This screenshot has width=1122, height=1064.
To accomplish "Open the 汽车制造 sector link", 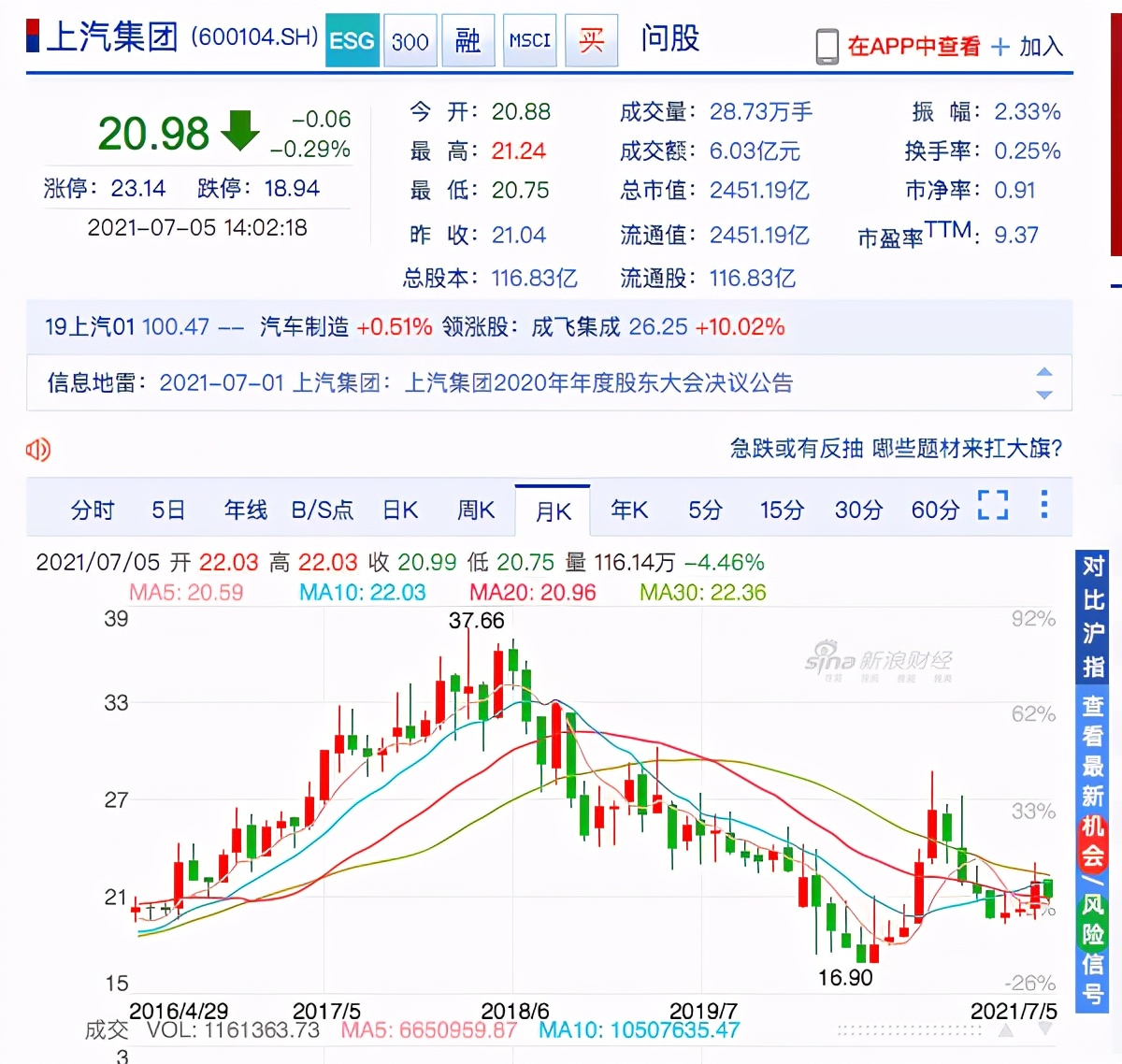I will [304, 326].
